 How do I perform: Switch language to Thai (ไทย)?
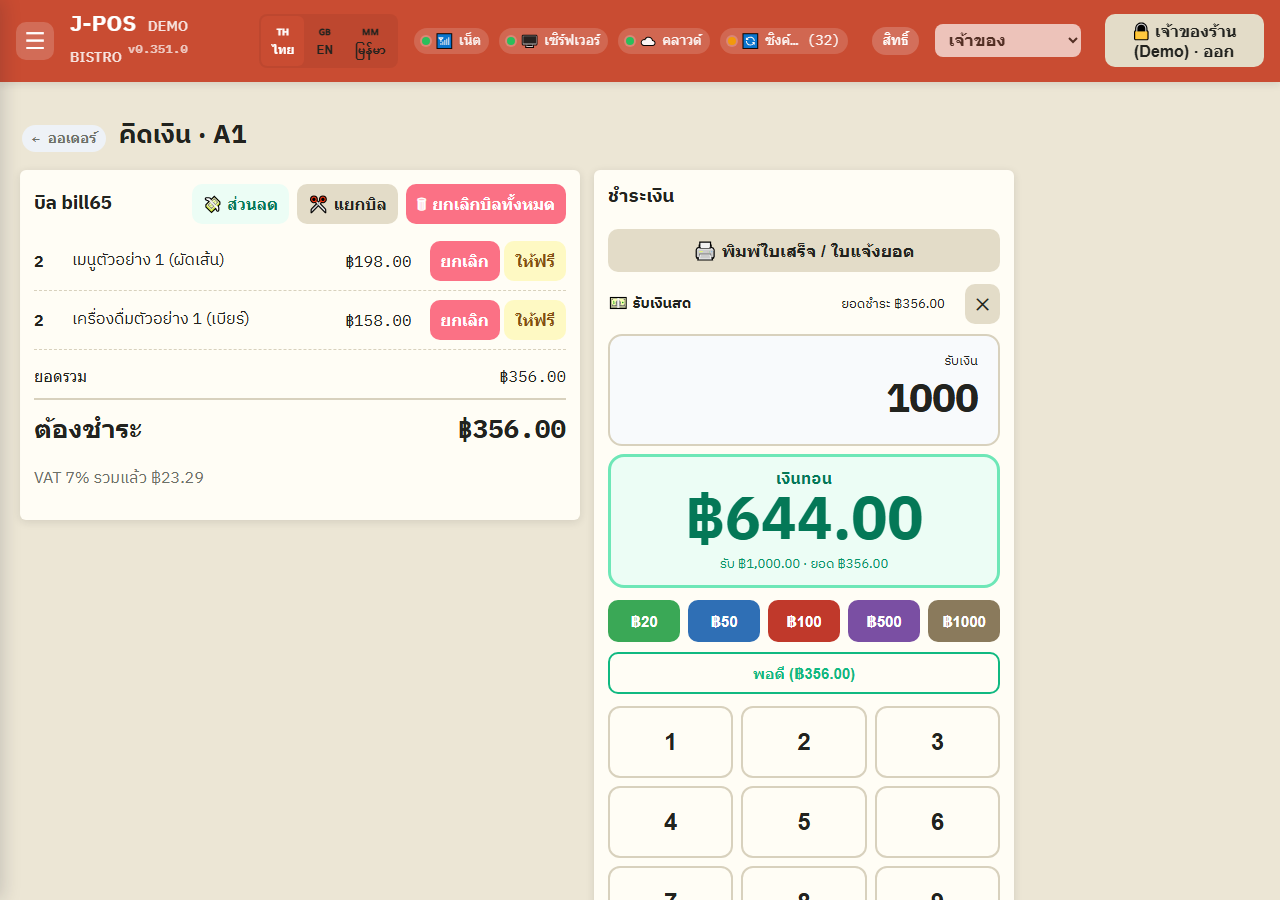tap(283, 41)
